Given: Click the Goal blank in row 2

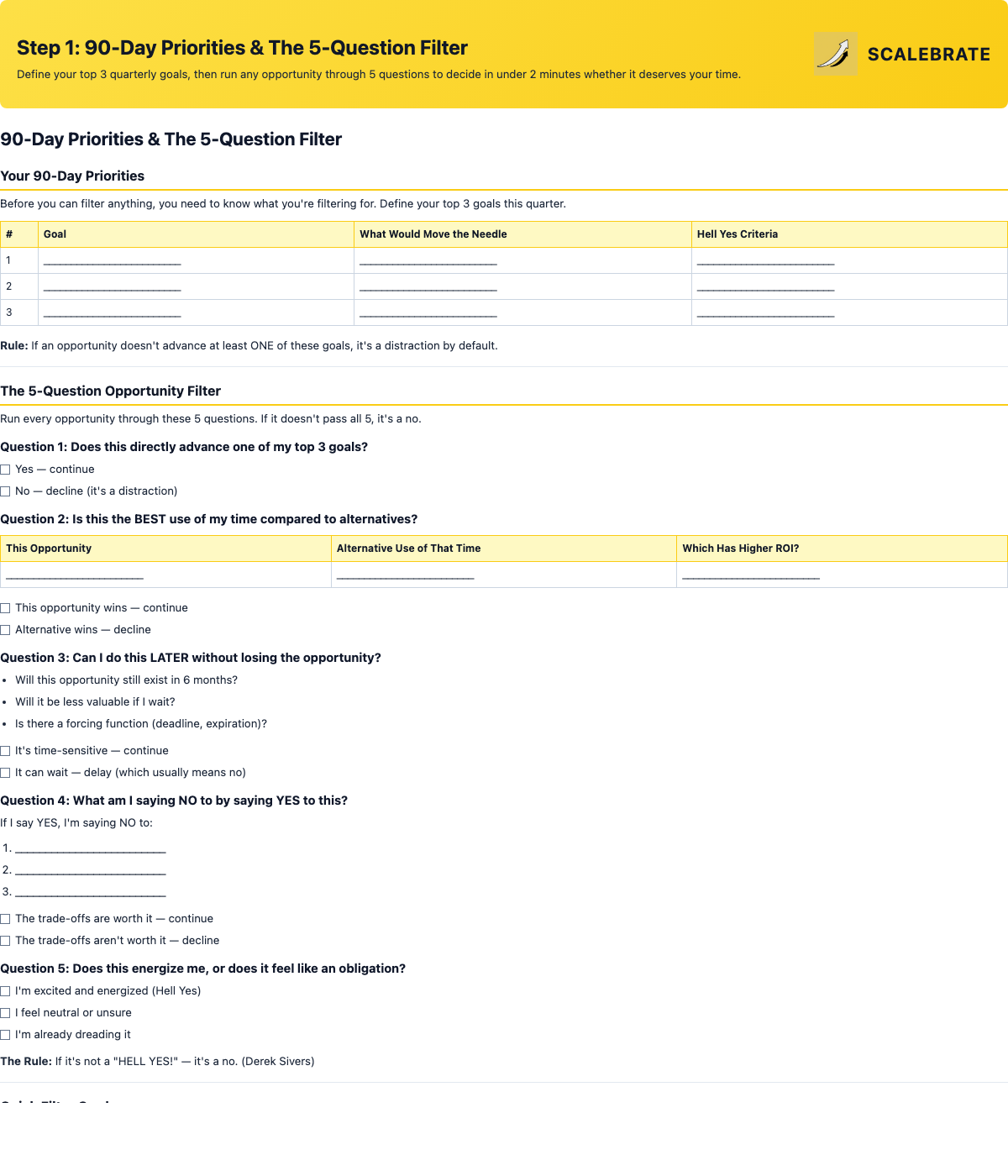Looking at the screenshot, I should [x=112, y=287].
